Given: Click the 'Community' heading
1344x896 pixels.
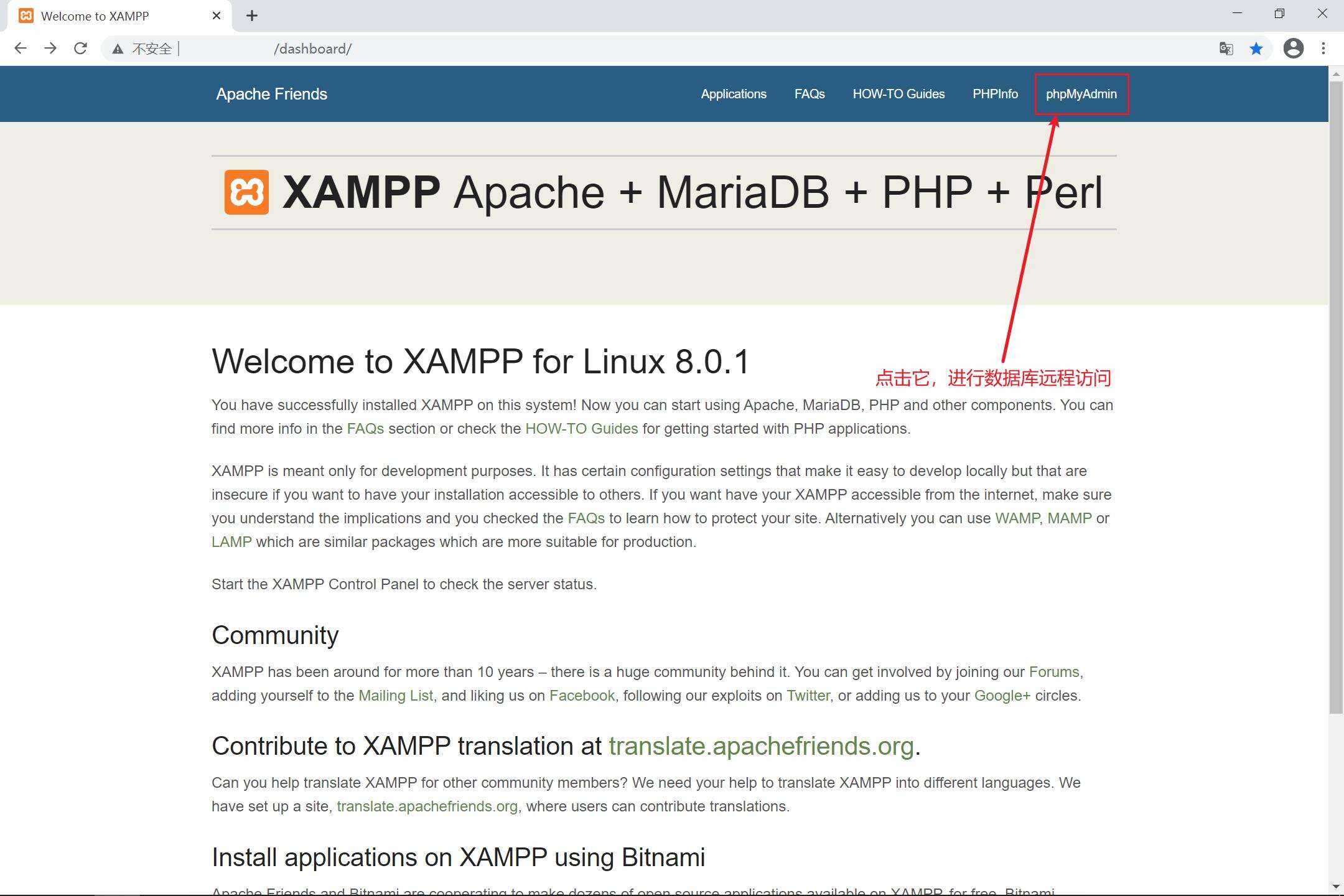Looking at the screenshot, I should pyautogui.click(x=275, y=635).
